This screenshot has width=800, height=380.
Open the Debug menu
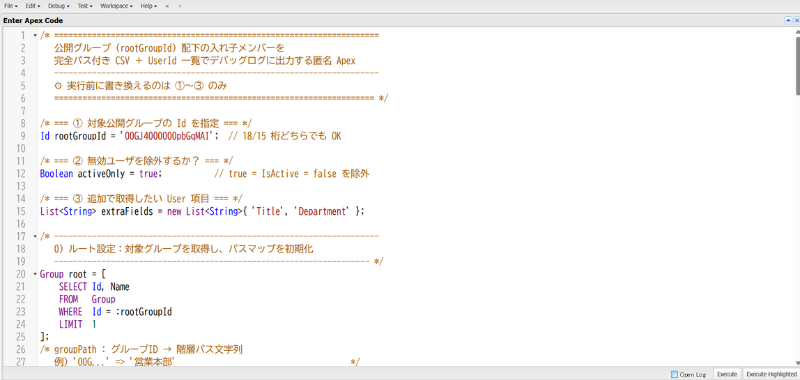(x=59, y=6)
